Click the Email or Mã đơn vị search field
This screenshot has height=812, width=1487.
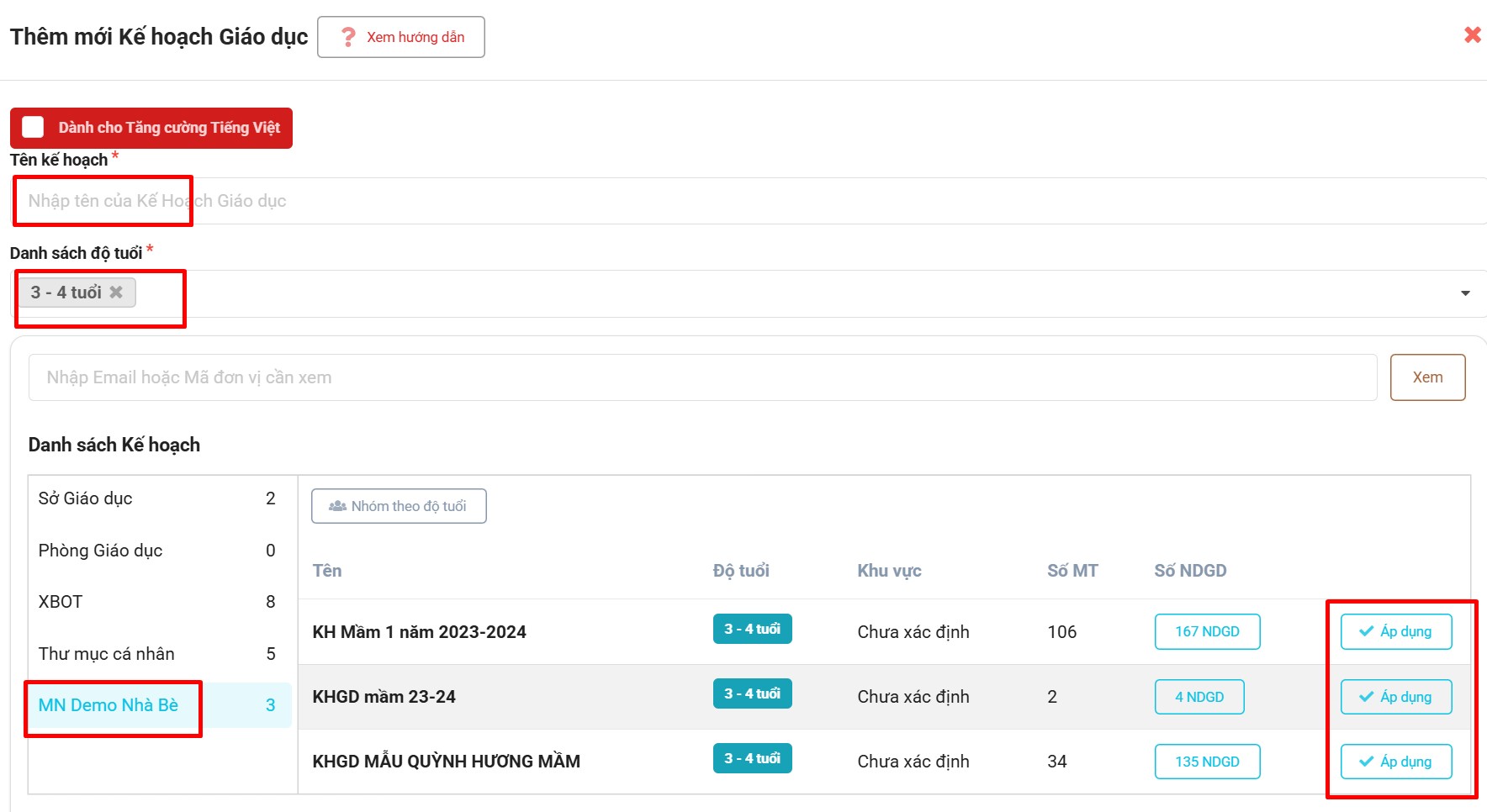pyautogui.click(x=702, y=377)
